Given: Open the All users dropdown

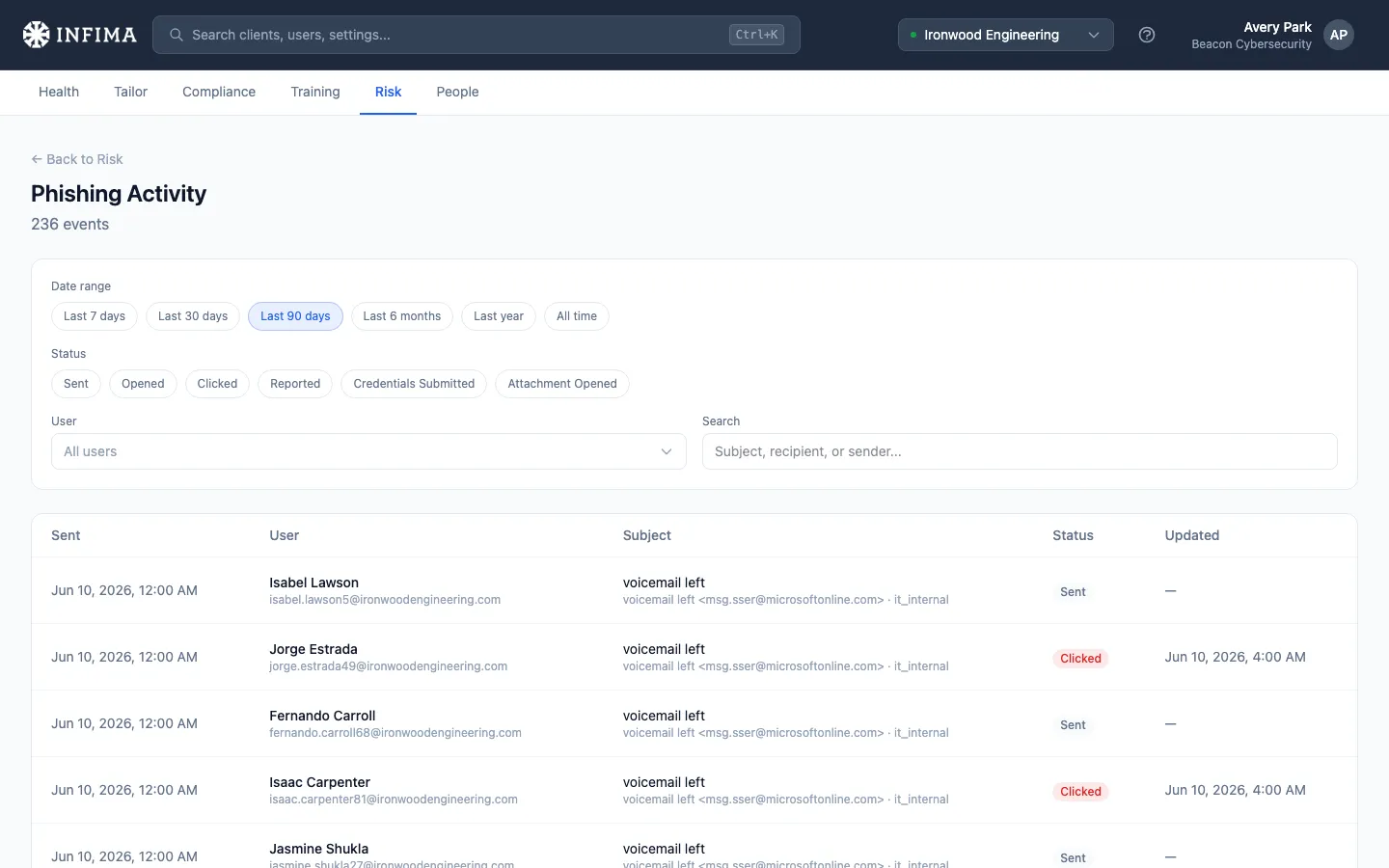Looking at the screenshot, I should point(368,451).
